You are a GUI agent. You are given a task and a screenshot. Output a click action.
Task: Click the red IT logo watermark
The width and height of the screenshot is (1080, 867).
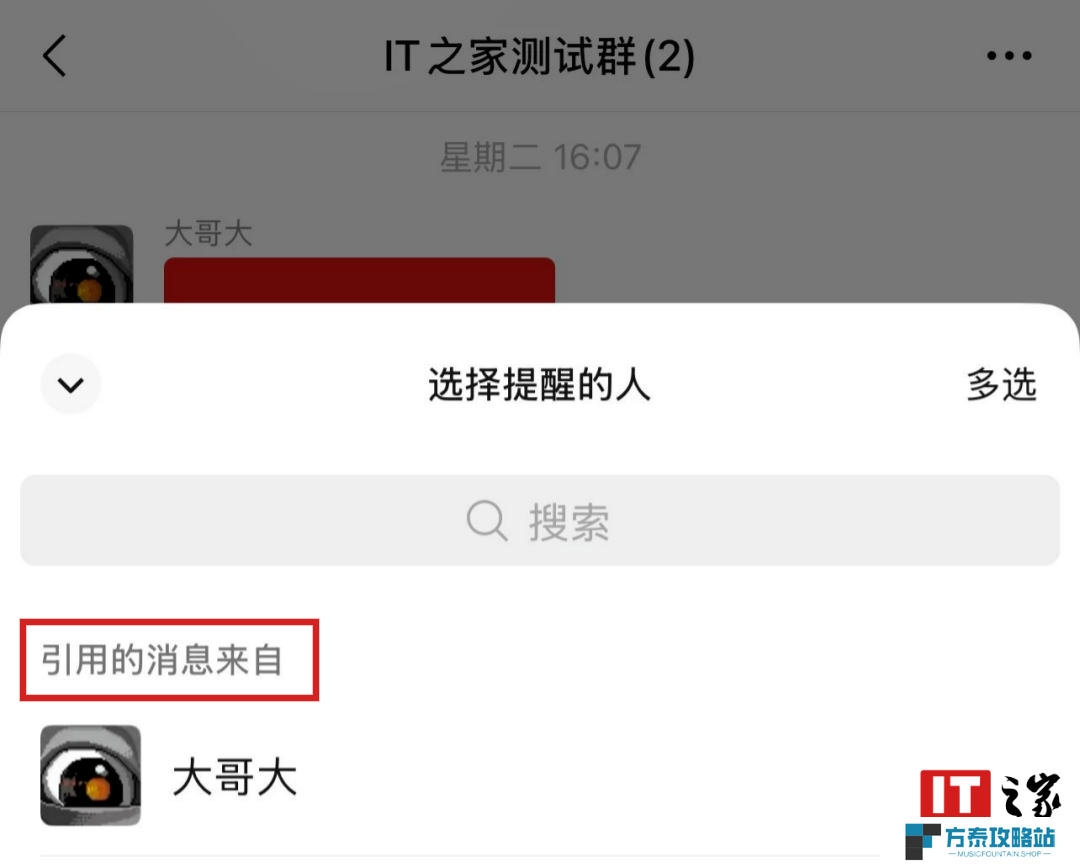point(955,793)
